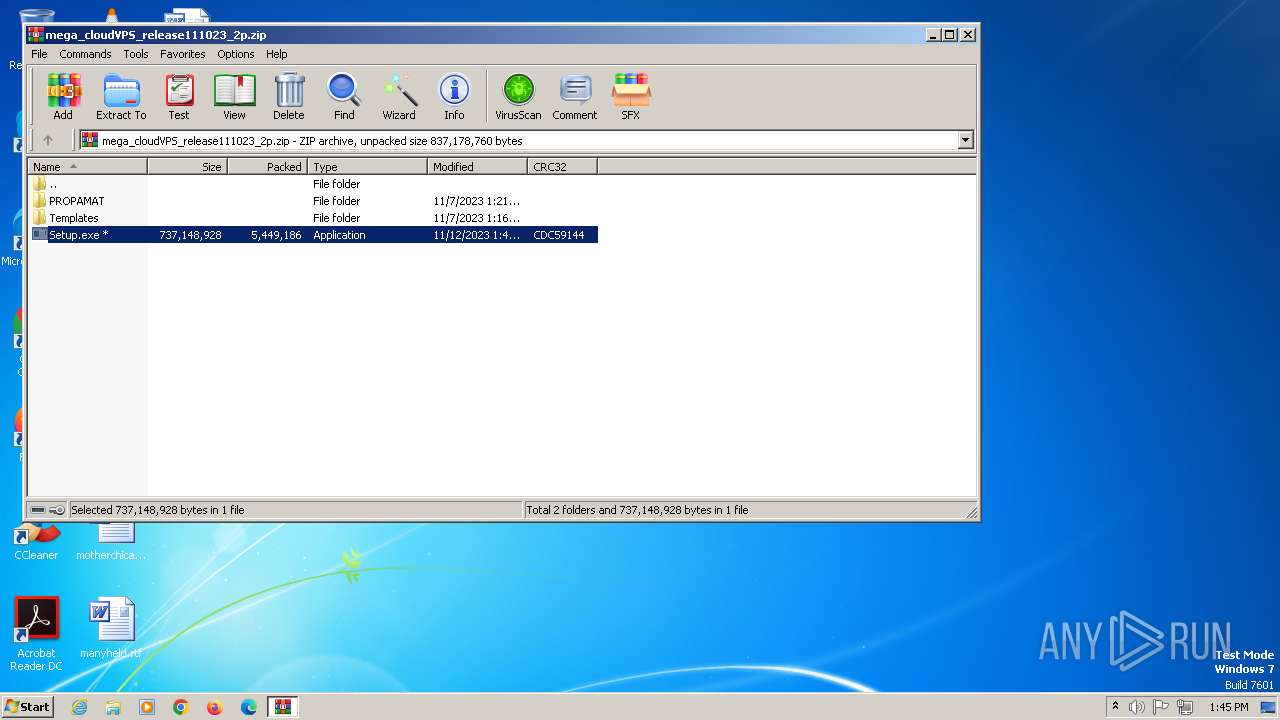
Task: Click the 5,449,186 packed value
Action: [276, 235]
